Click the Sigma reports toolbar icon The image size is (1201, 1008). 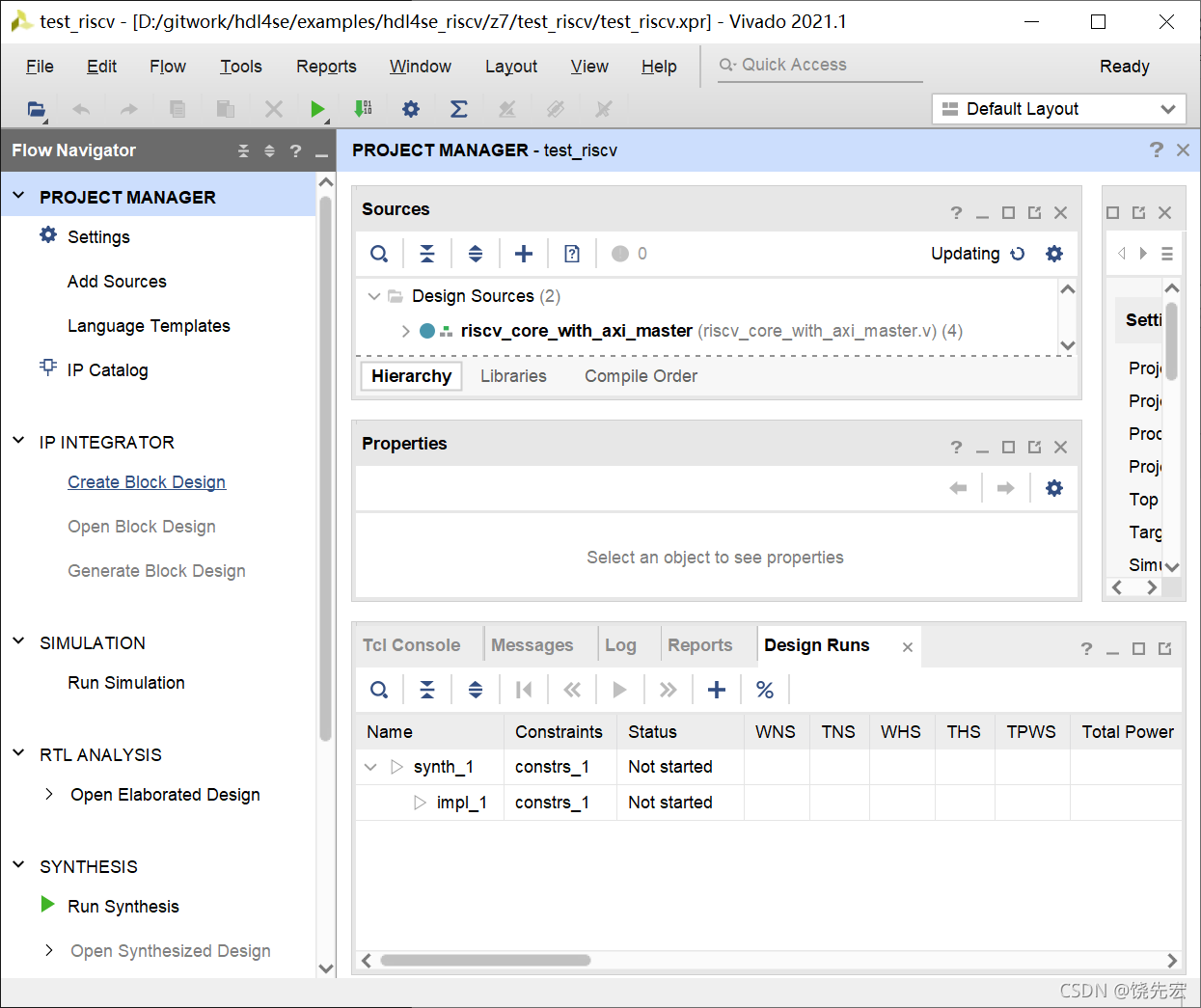point(459,109)
